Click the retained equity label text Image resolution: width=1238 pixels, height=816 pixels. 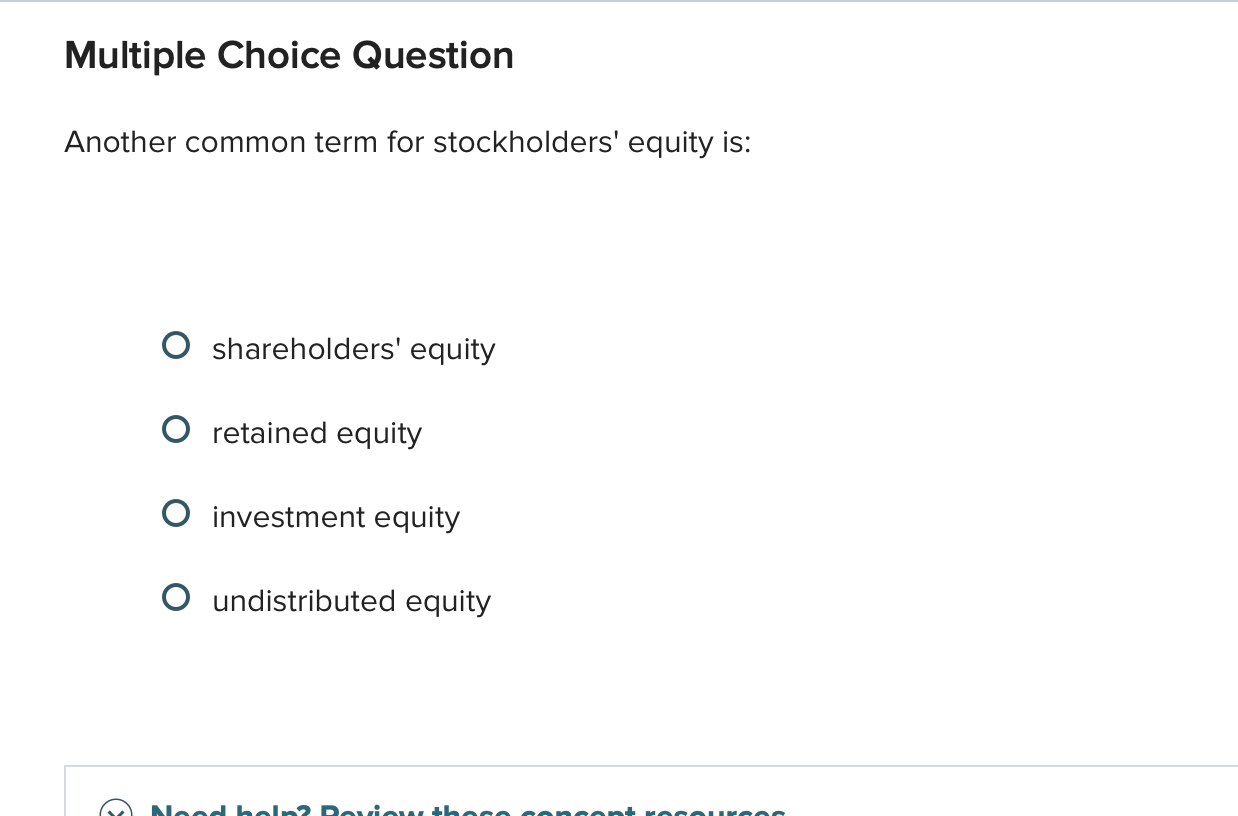coord(316,432)
